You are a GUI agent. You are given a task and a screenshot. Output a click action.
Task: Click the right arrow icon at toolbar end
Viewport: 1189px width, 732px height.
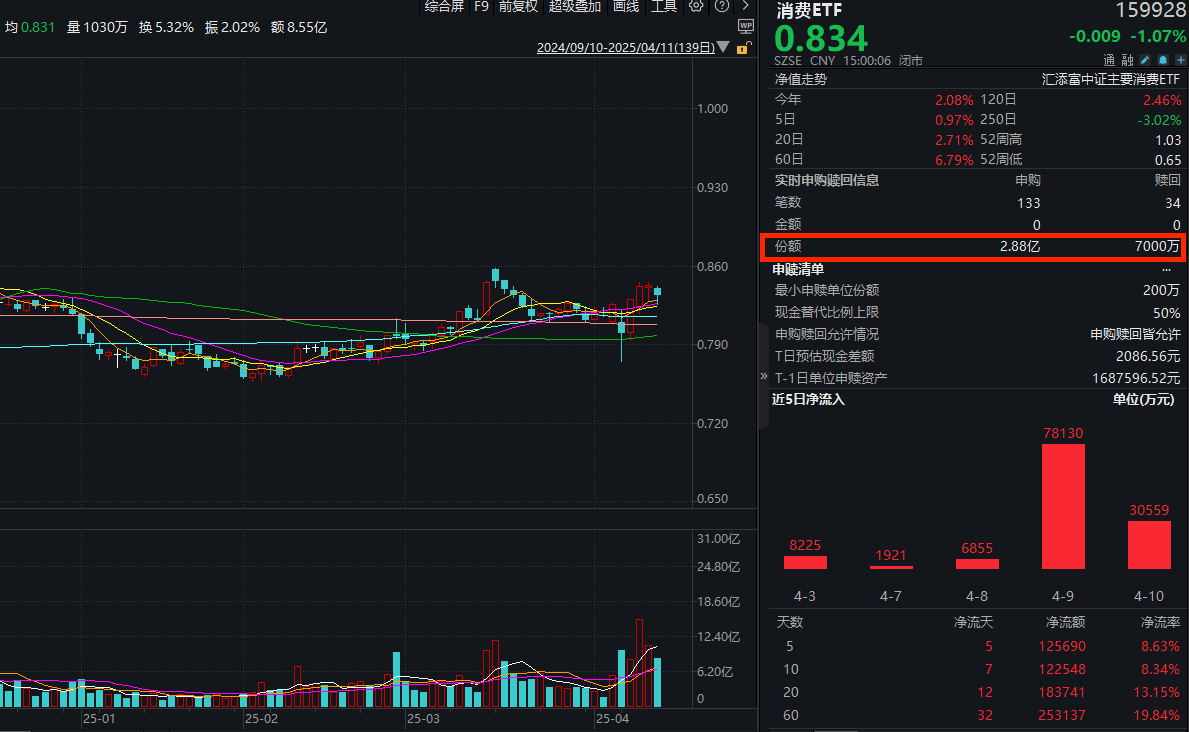745,6
